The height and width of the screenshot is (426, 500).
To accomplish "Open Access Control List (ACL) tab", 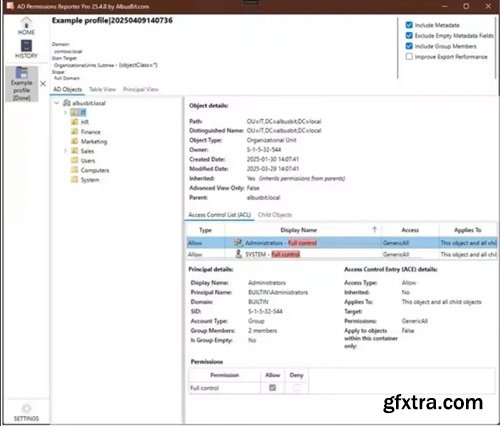I will coord(219,215).
